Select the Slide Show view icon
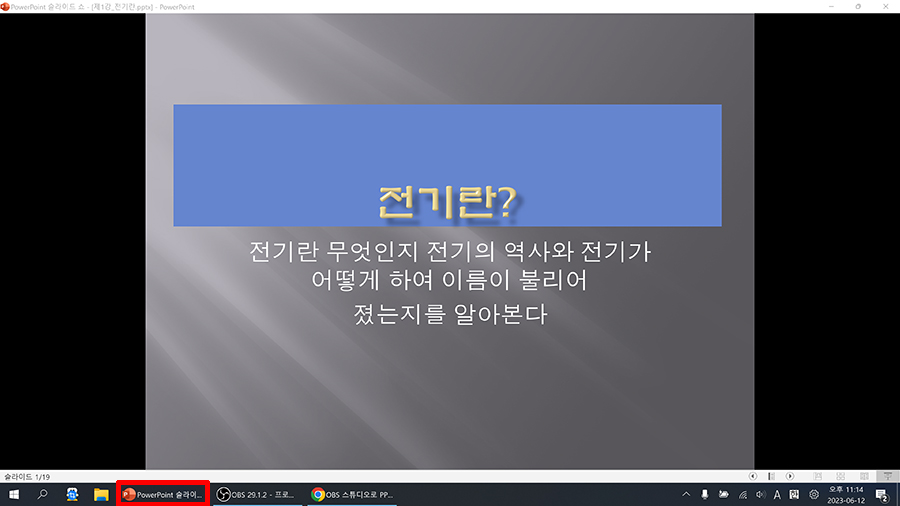 (x=887, y=476)
